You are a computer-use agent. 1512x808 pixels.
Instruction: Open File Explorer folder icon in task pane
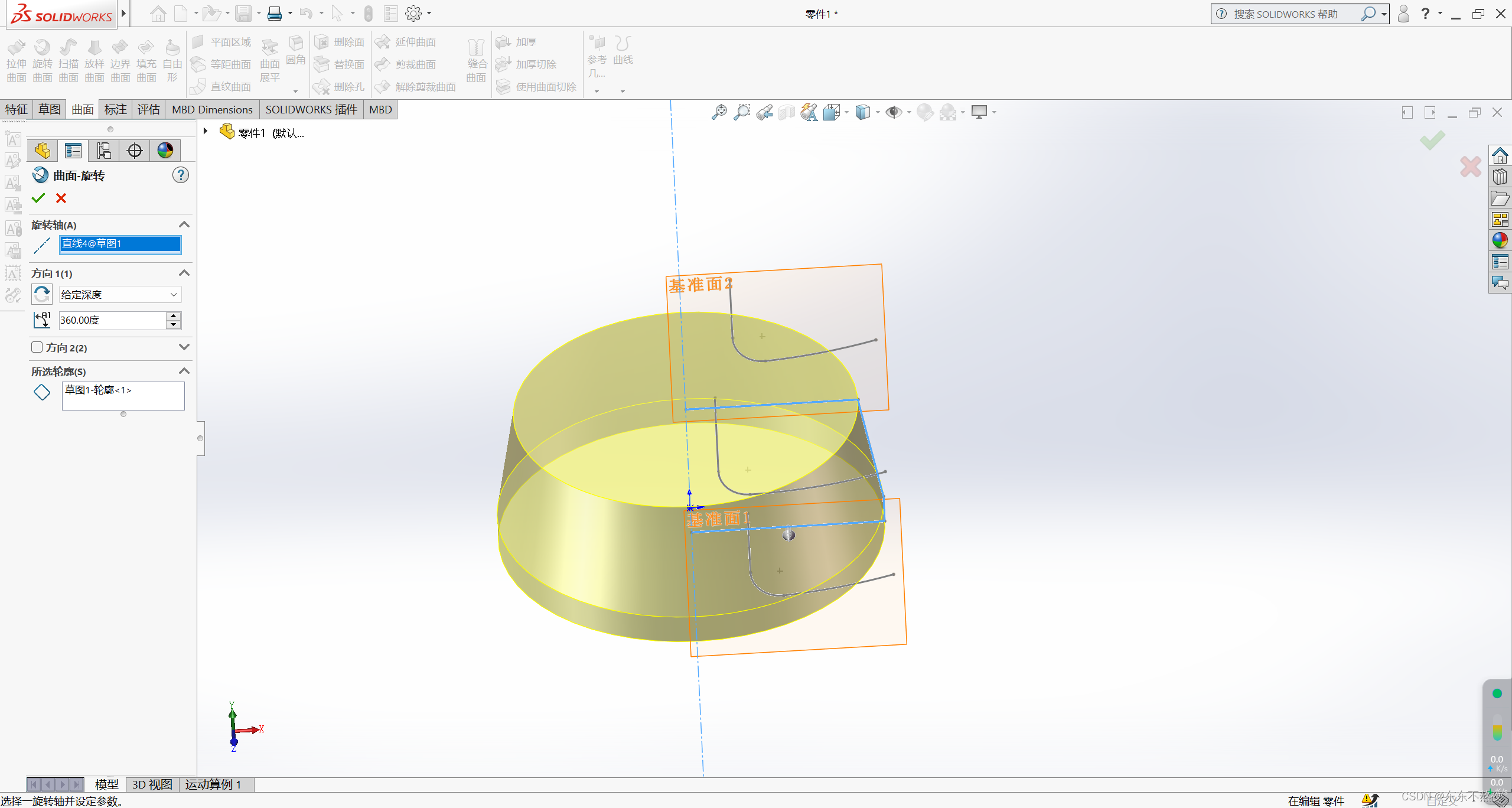point(1500,198)
